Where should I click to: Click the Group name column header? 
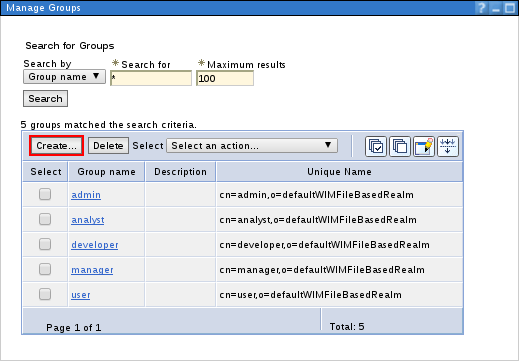[x=106, y=172]
